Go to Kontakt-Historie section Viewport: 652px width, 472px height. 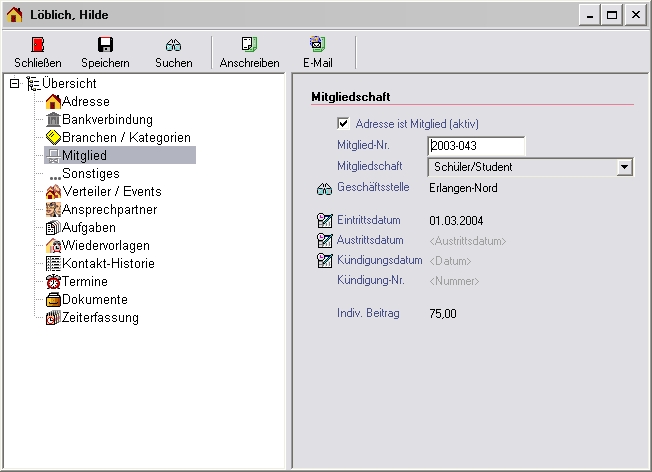coord(110,264)
